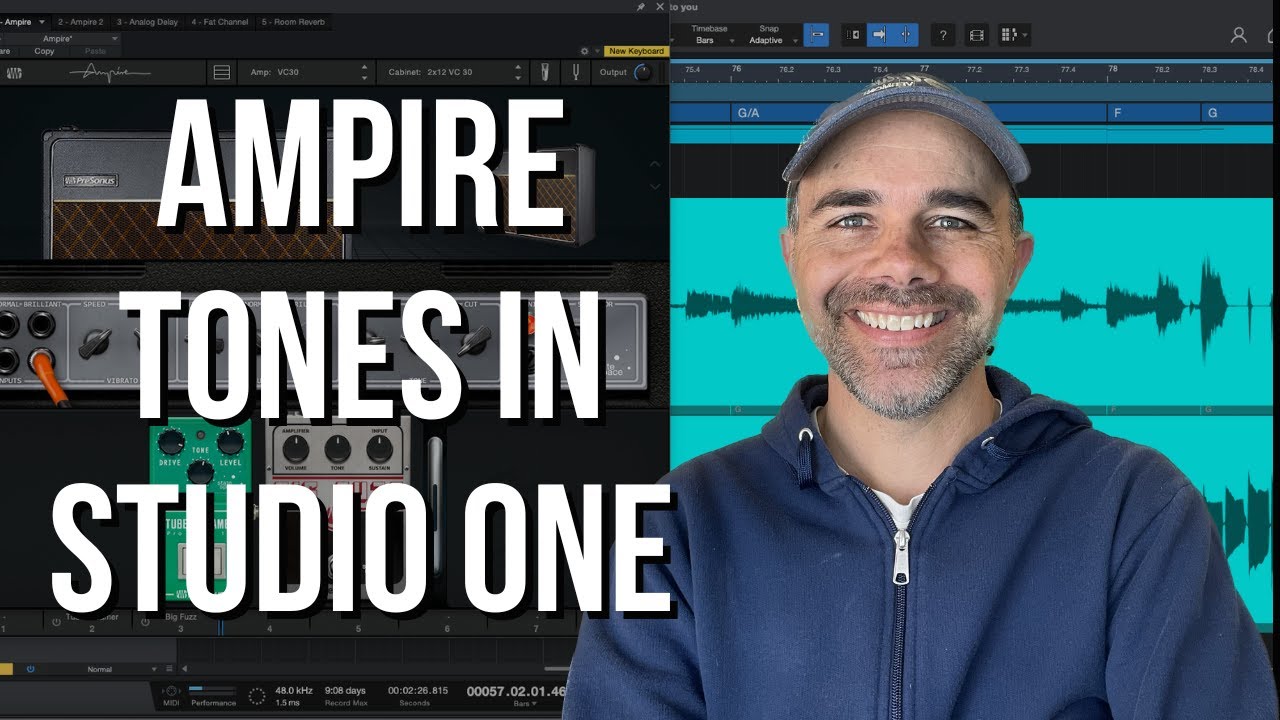Click the Big Fuzz Tone knob

(x=338, y=449)
